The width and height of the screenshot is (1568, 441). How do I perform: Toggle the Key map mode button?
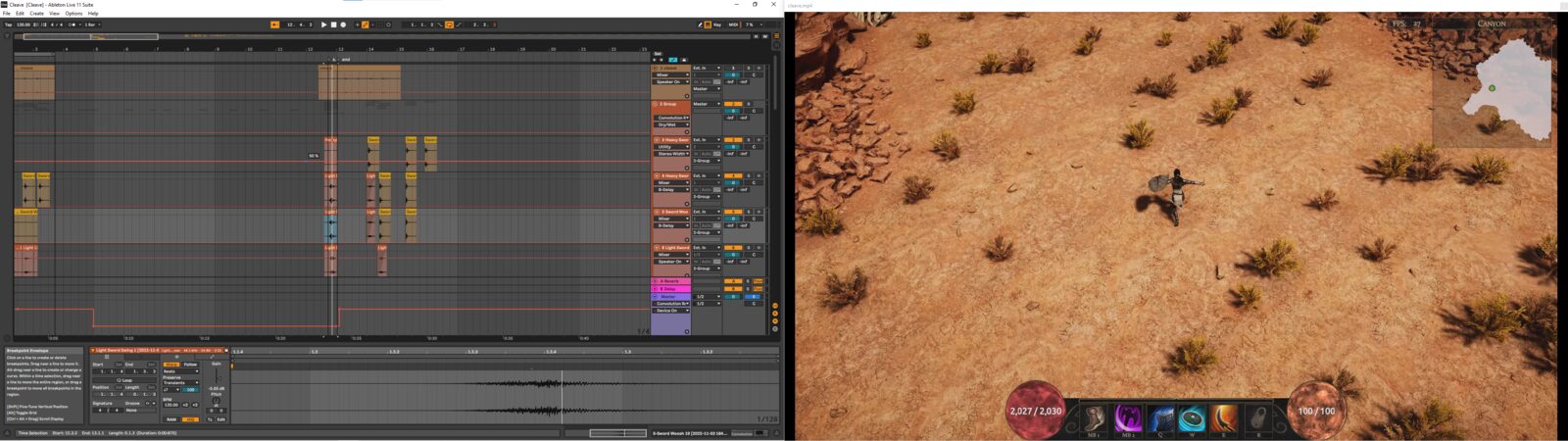[717, 24]
